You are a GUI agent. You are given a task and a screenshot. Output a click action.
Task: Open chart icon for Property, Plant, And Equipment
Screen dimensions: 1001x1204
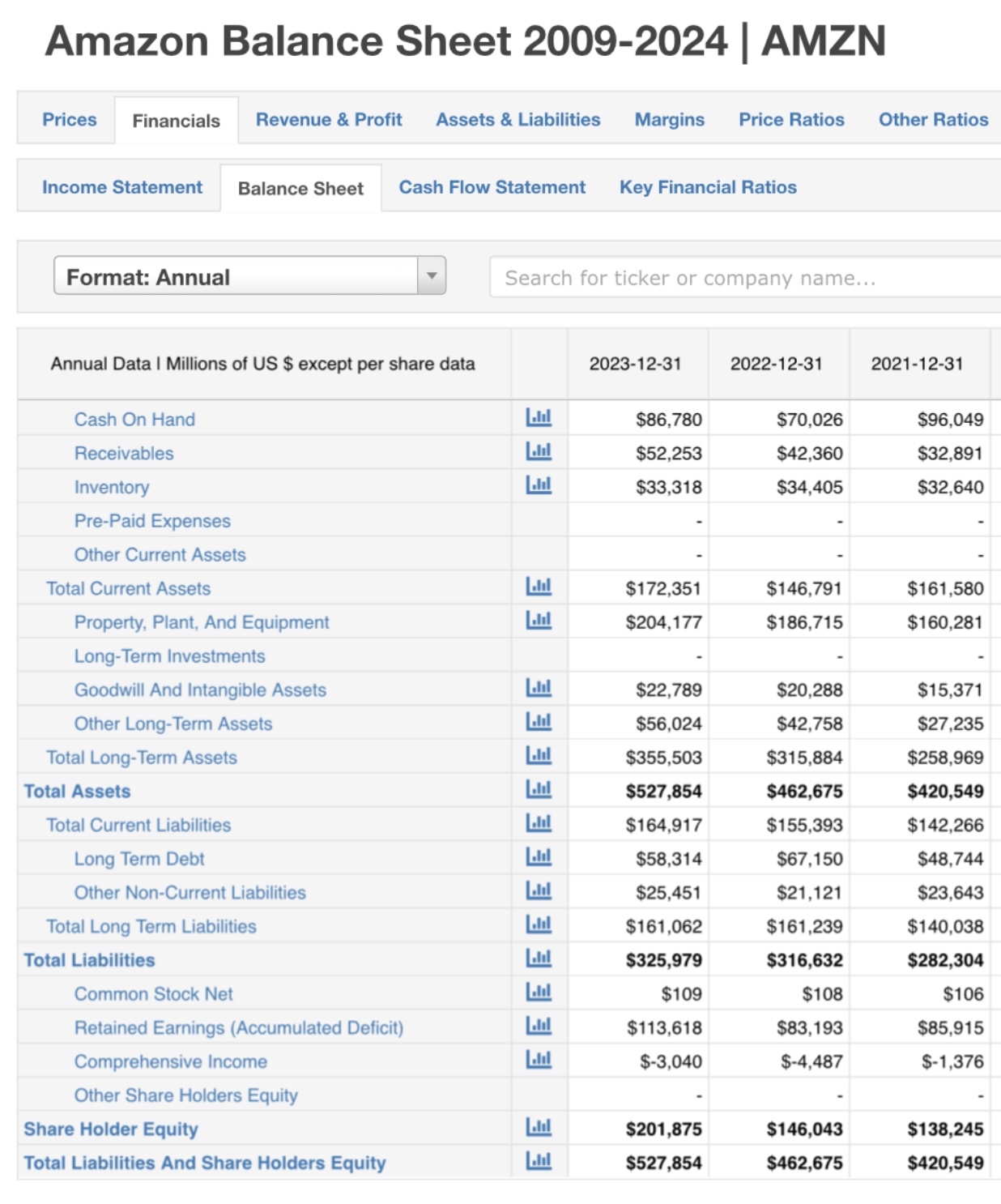(x=539, y=621)
